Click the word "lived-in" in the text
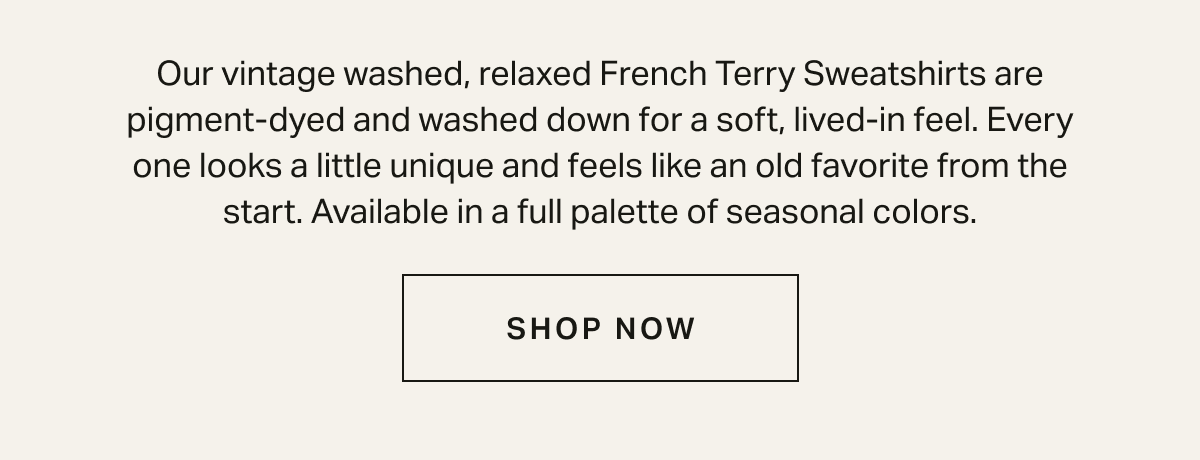The height and width of the screenshot is (460, 1200). tap(836, 121)
